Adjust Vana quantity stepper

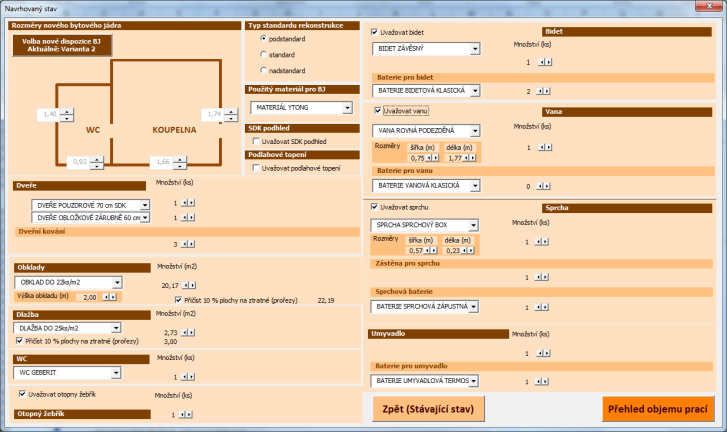(545, 147)
